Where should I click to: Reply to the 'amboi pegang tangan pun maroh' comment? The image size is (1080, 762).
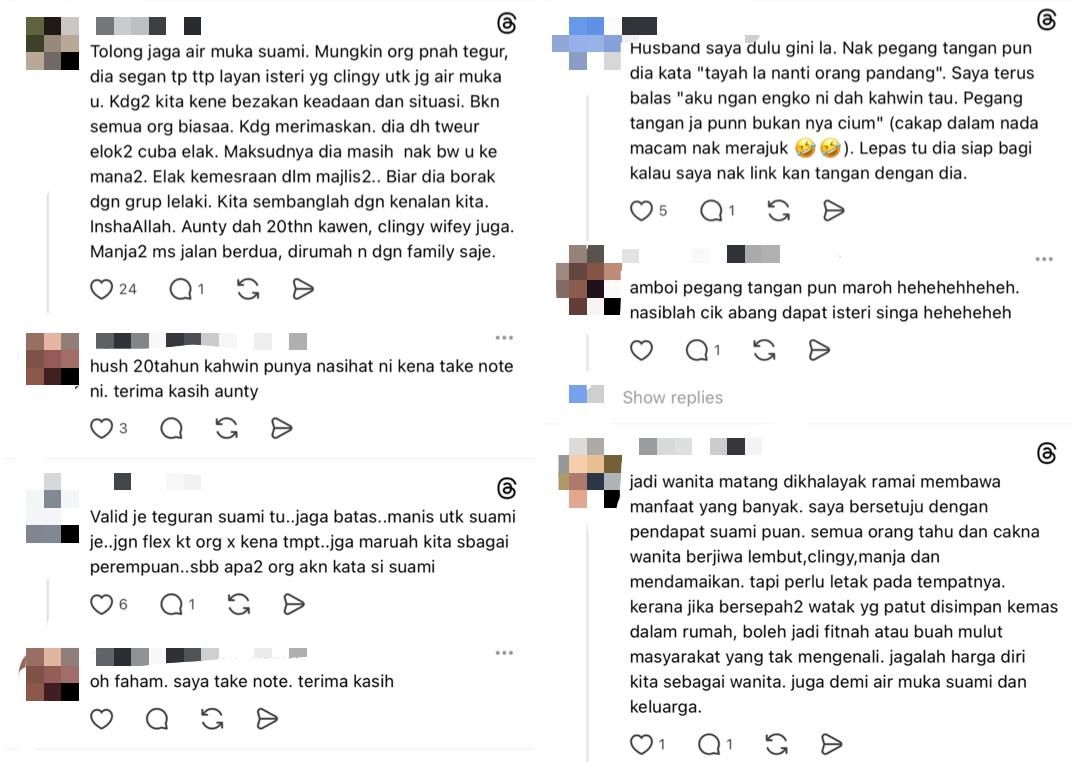click(x=696, y=350)
